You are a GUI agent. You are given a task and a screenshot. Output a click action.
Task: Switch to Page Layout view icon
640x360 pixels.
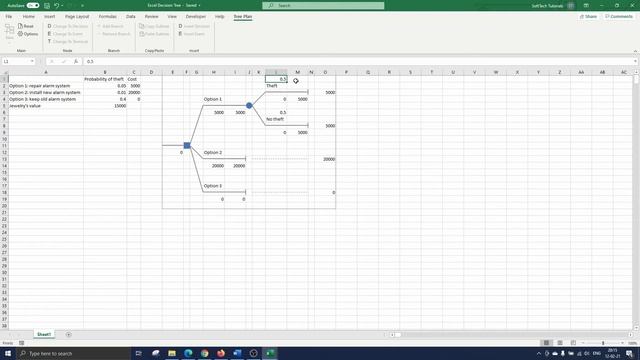[560, 343]
